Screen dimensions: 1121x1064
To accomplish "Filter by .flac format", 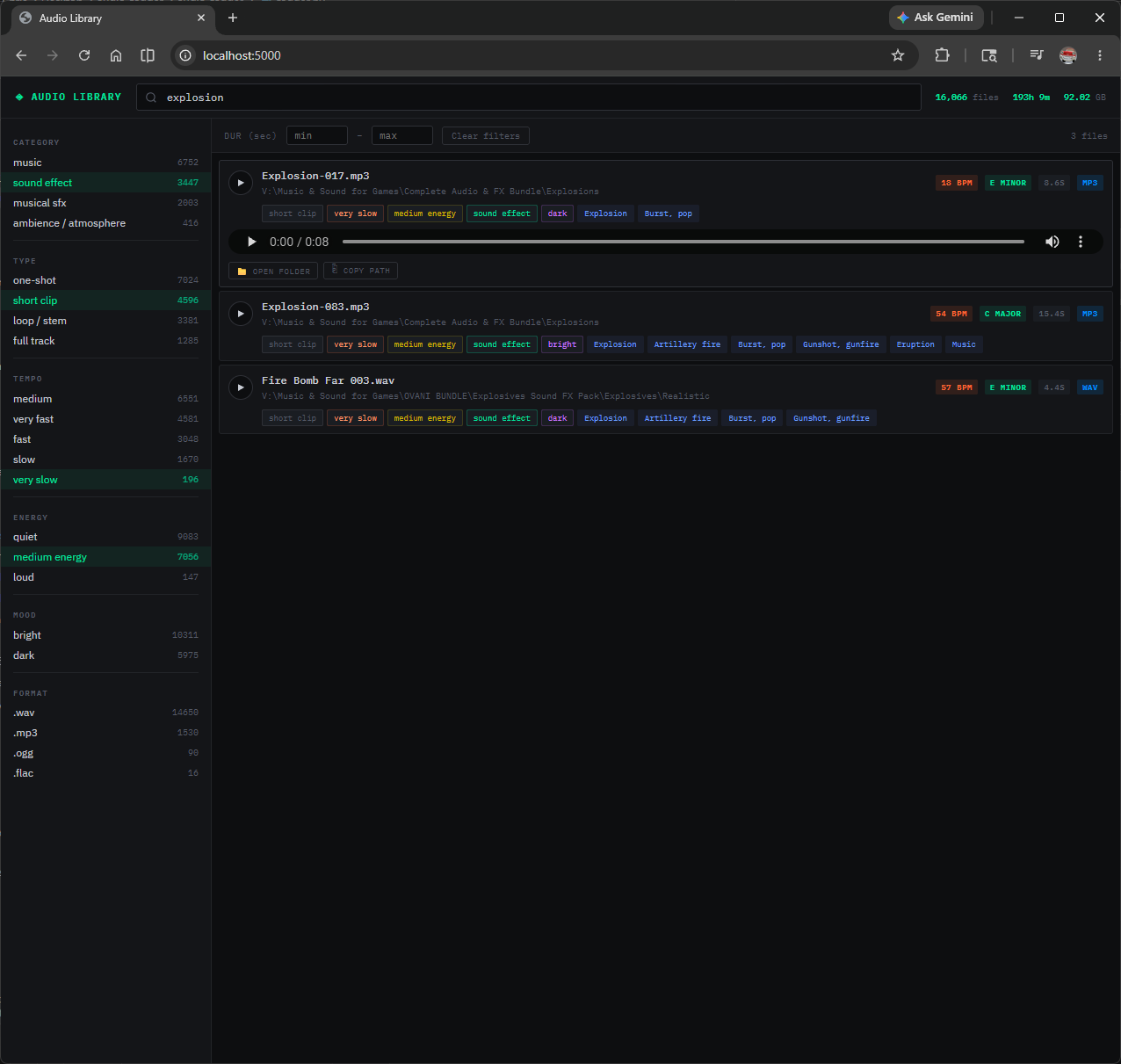I will click(105, 773).
